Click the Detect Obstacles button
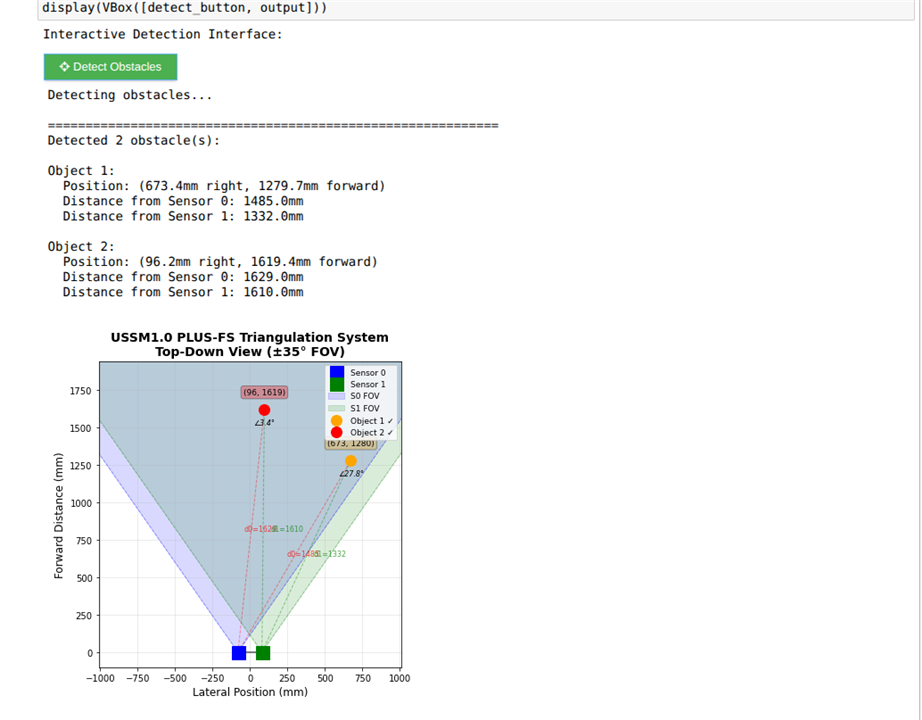 tap(110, 67)
